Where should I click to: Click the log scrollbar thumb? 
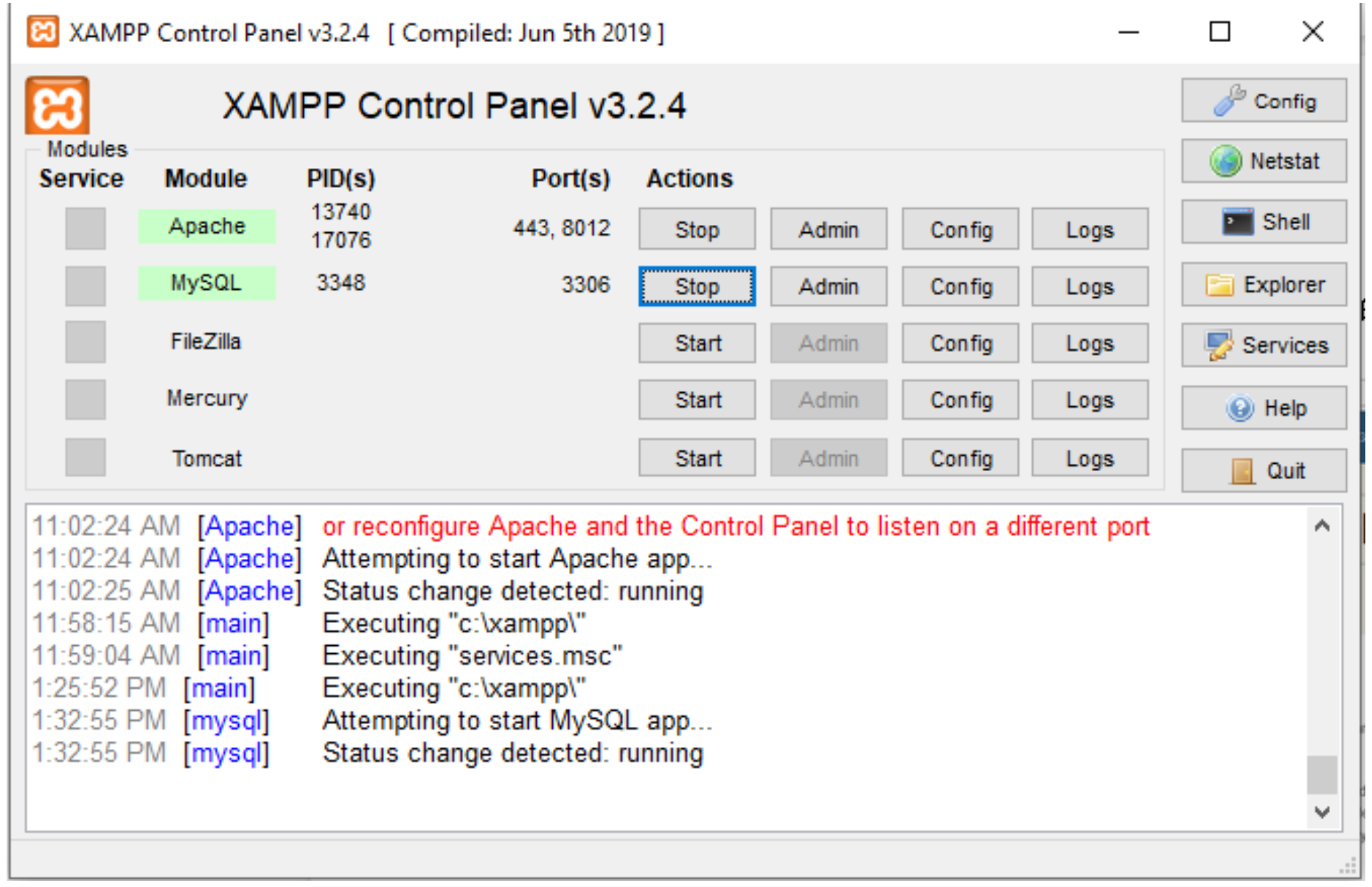1322,775
